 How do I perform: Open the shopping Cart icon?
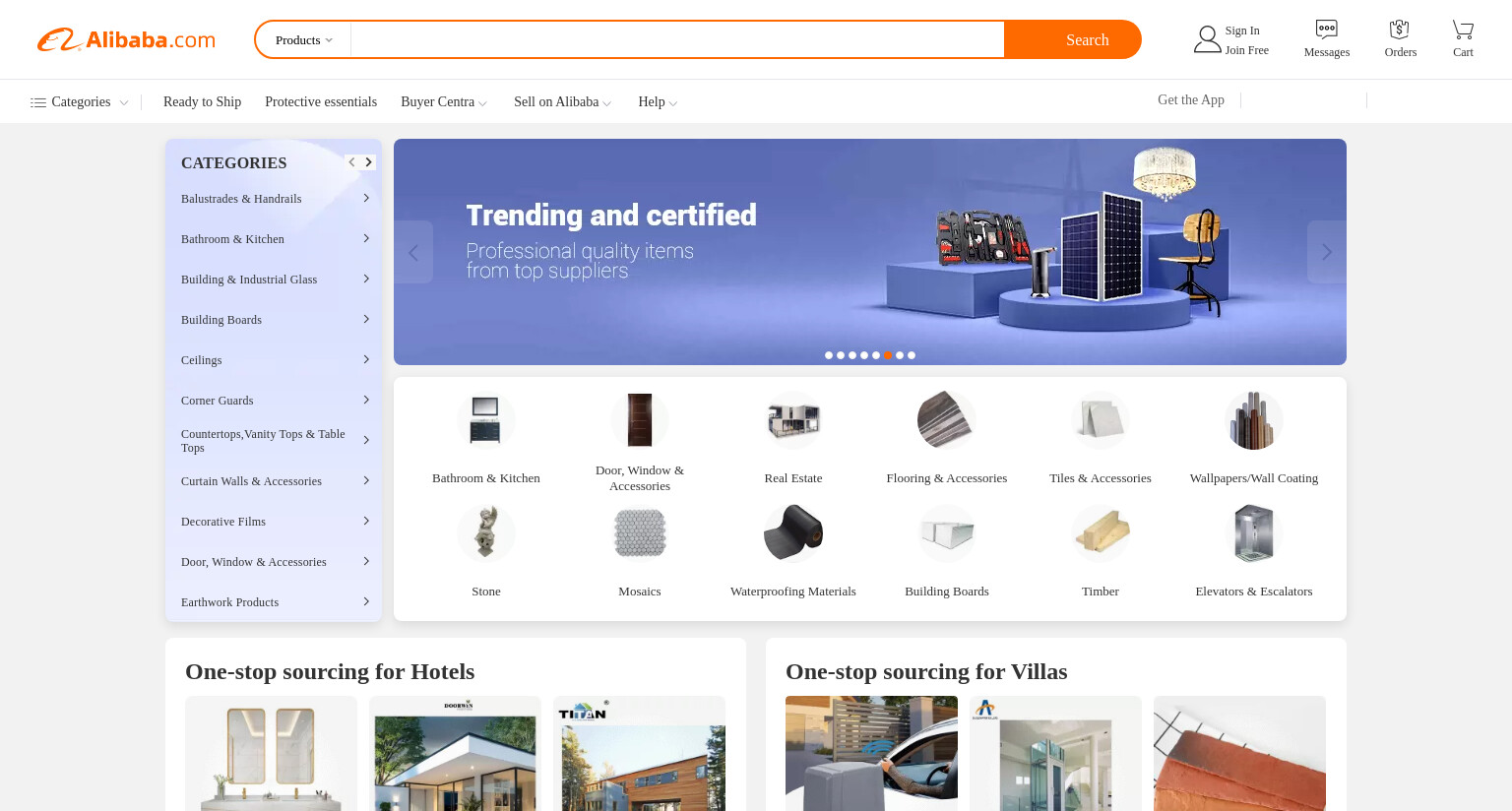click(x=1463, y=30)
